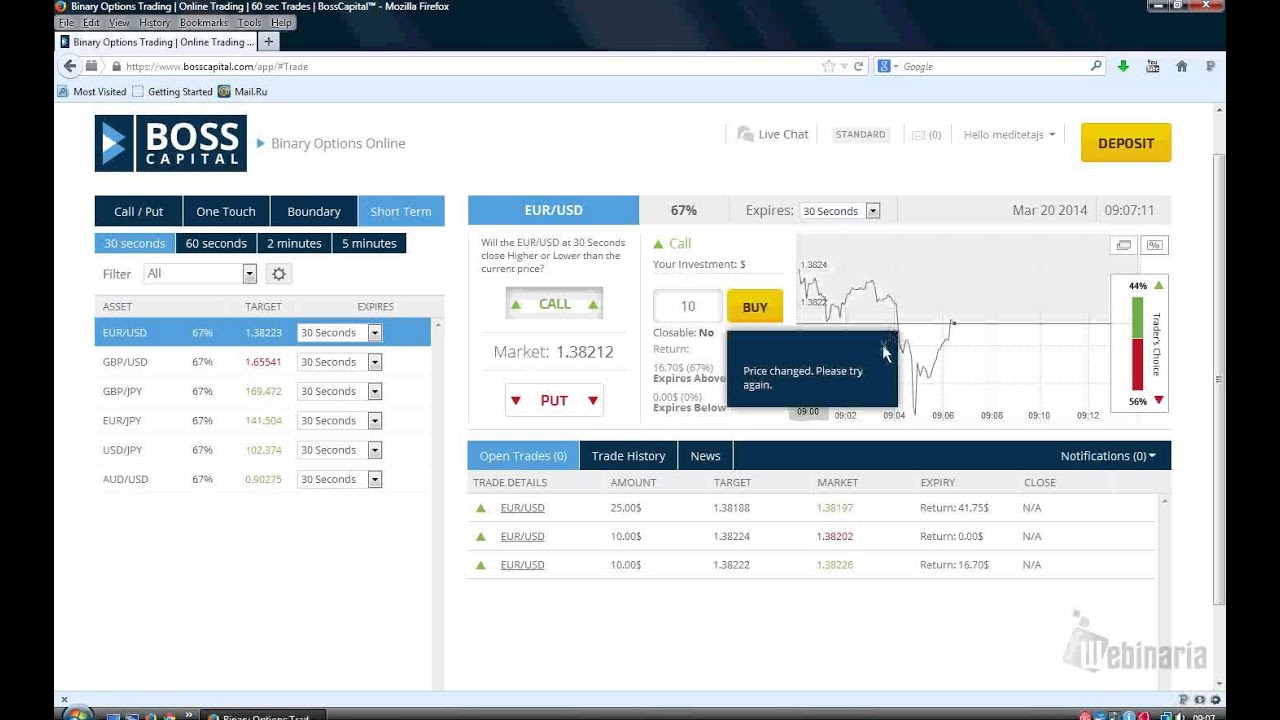Open the Google search engine dropdown
Image resolution: width=1280 pixels, height=720 pixels.
point(887,66)
